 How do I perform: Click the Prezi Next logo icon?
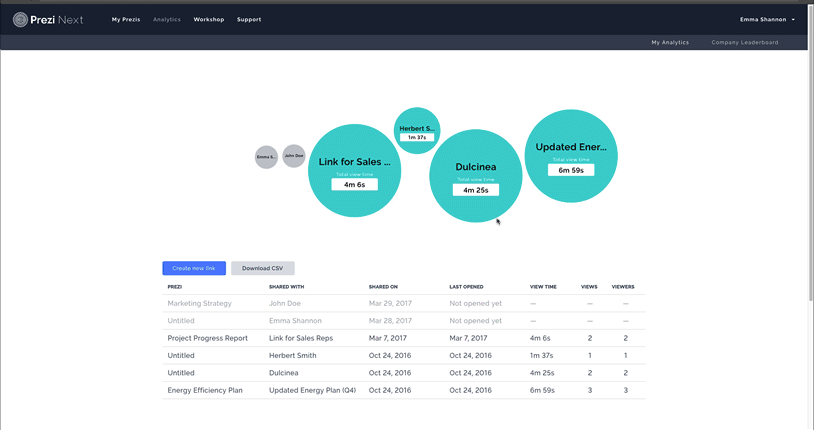tap(20, 19)
